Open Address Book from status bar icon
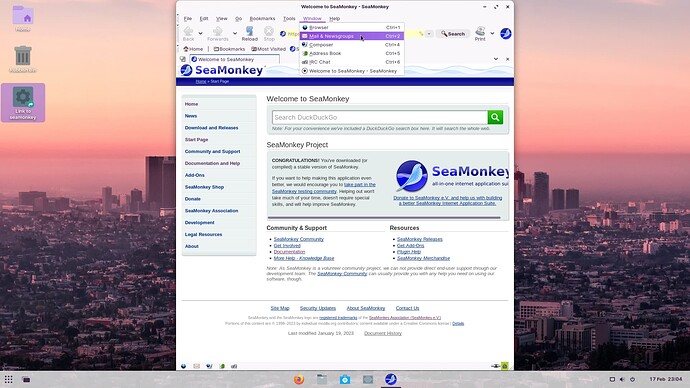The width and height of the screenshot is (690, 388). coord(222,366)
